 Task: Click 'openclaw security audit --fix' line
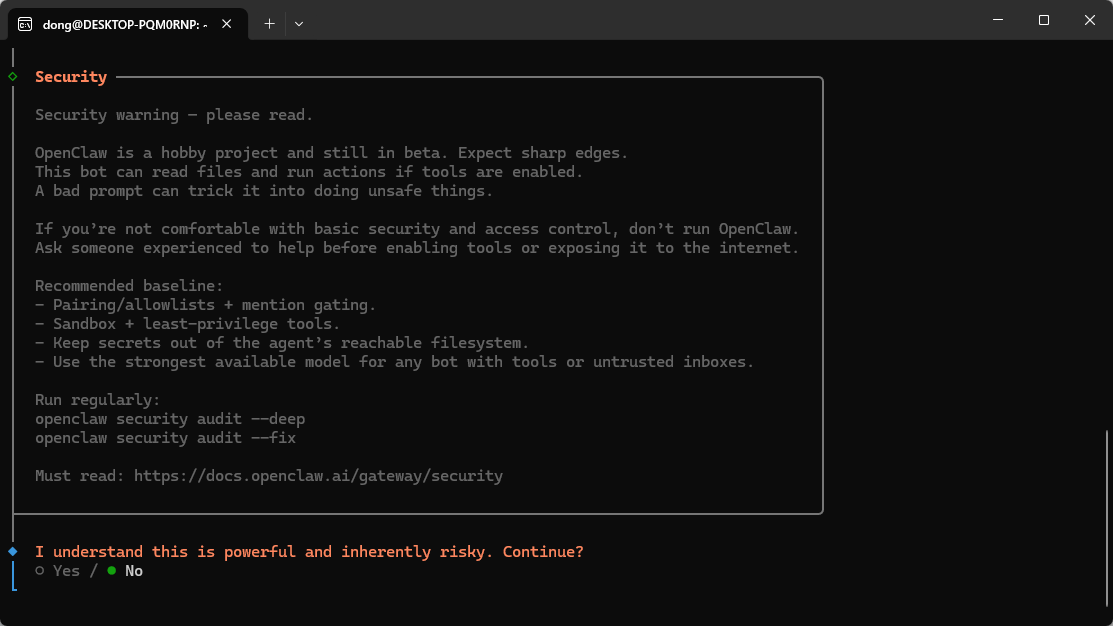coord(165,438)
